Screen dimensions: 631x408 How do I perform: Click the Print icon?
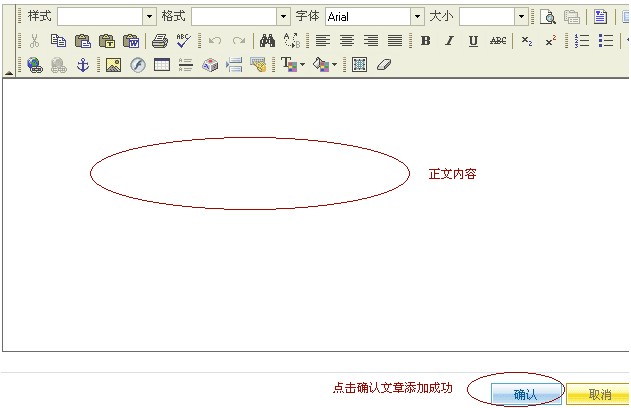159,41
